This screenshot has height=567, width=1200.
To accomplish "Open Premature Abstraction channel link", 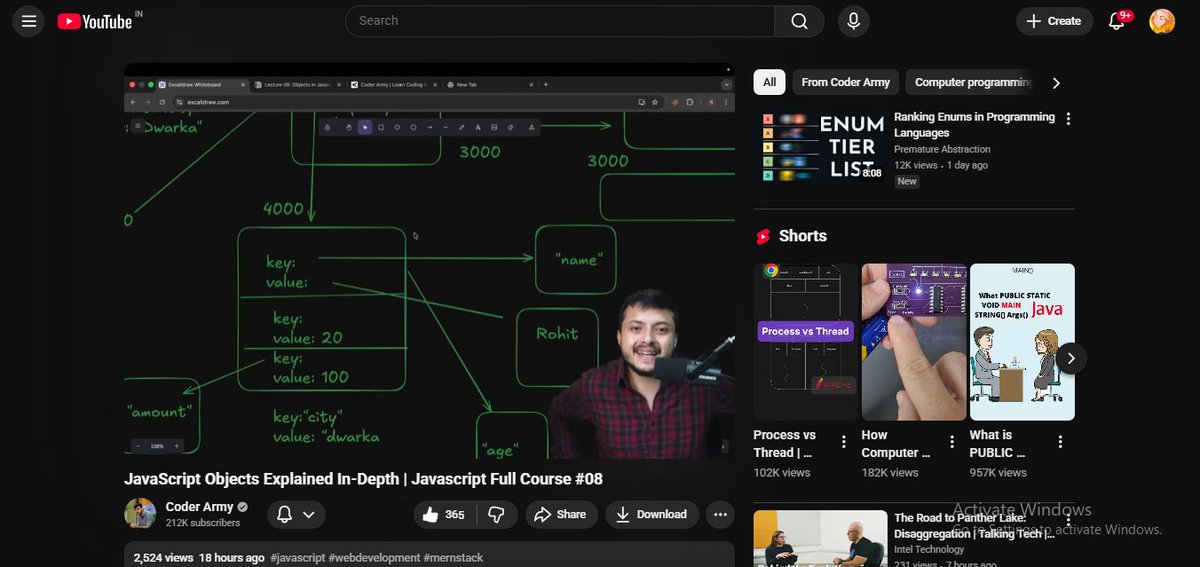I will tap(942, 149).
